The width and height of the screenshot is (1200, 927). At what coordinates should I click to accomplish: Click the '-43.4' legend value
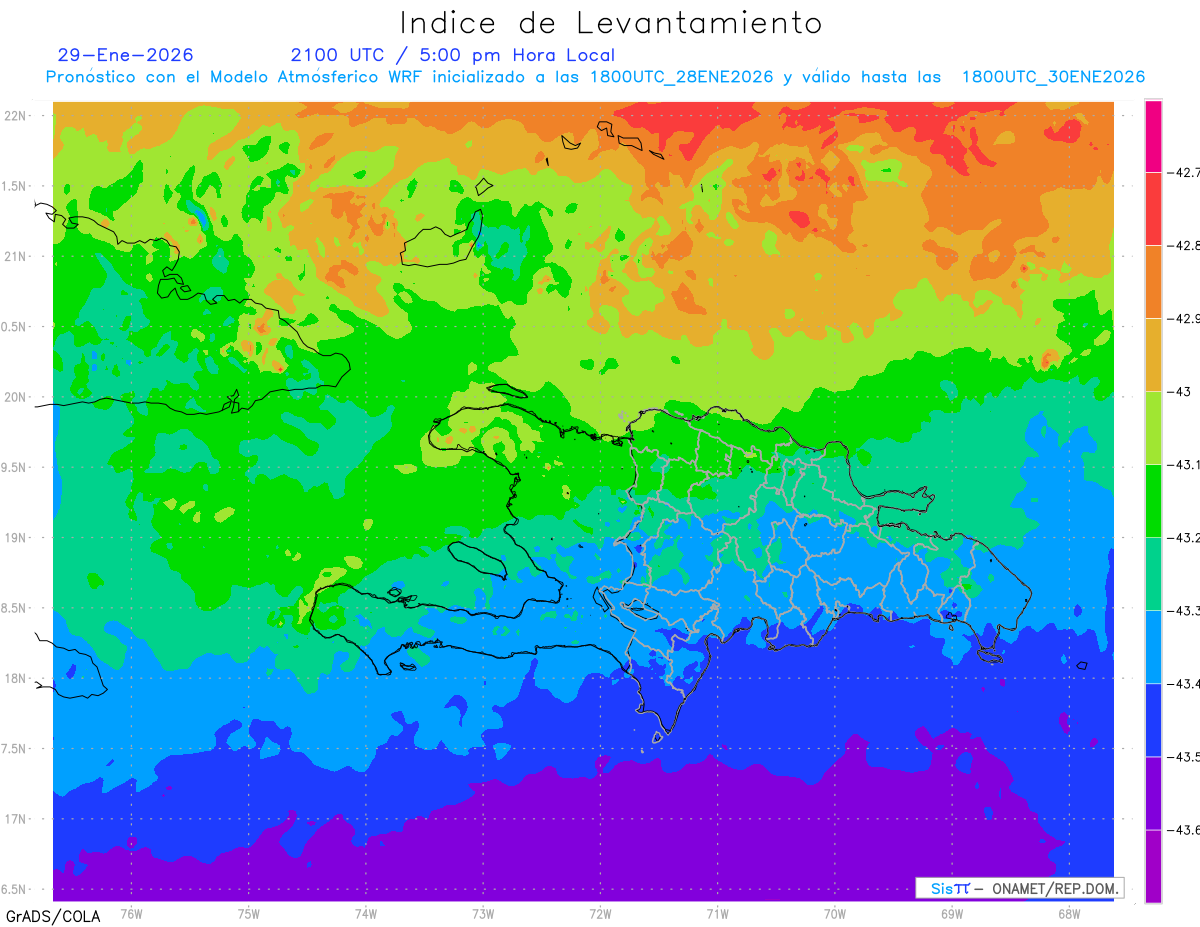1183,683
